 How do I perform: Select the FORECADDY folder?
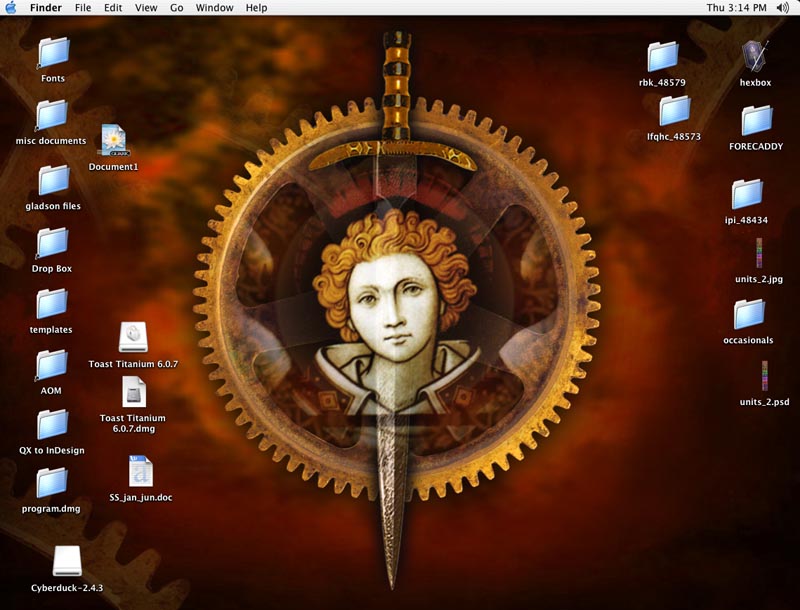756,120
